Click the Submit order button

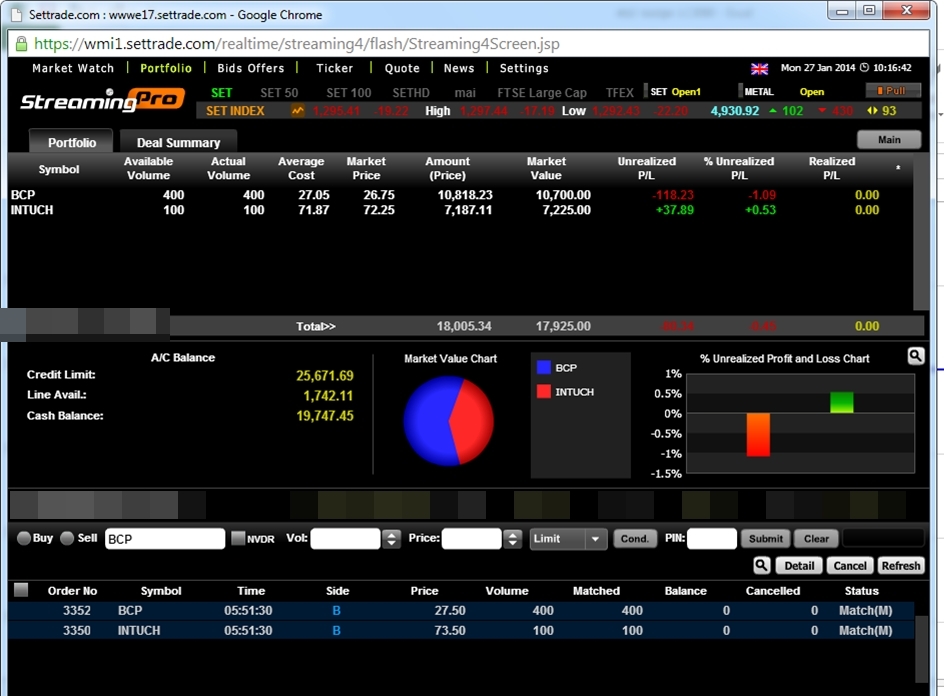coord(765,538)
